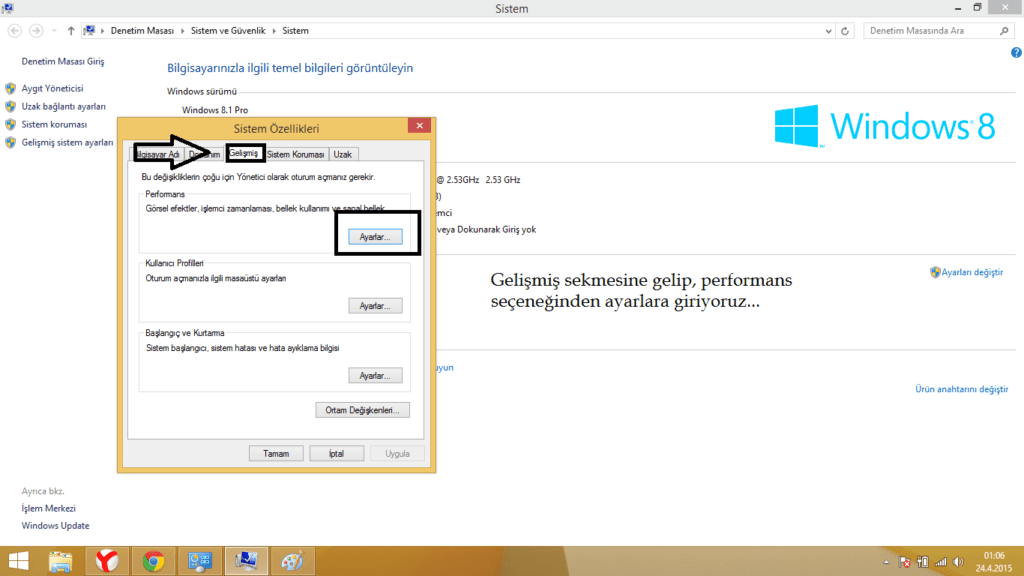Open Performans Ayarlar button

[375, 237]
